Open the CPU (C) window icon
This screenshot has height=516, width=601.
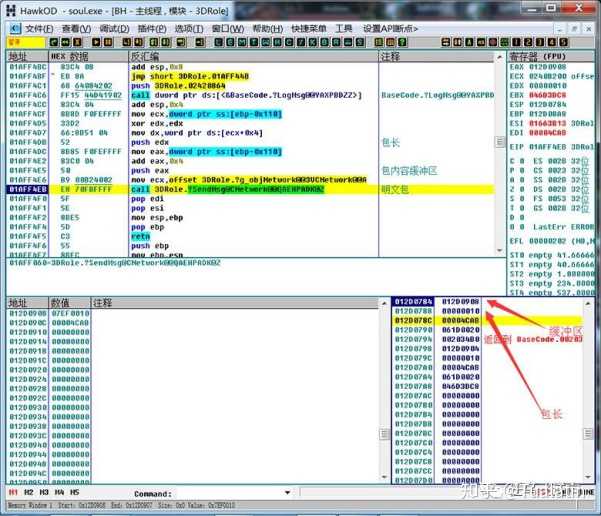(289, 42)
